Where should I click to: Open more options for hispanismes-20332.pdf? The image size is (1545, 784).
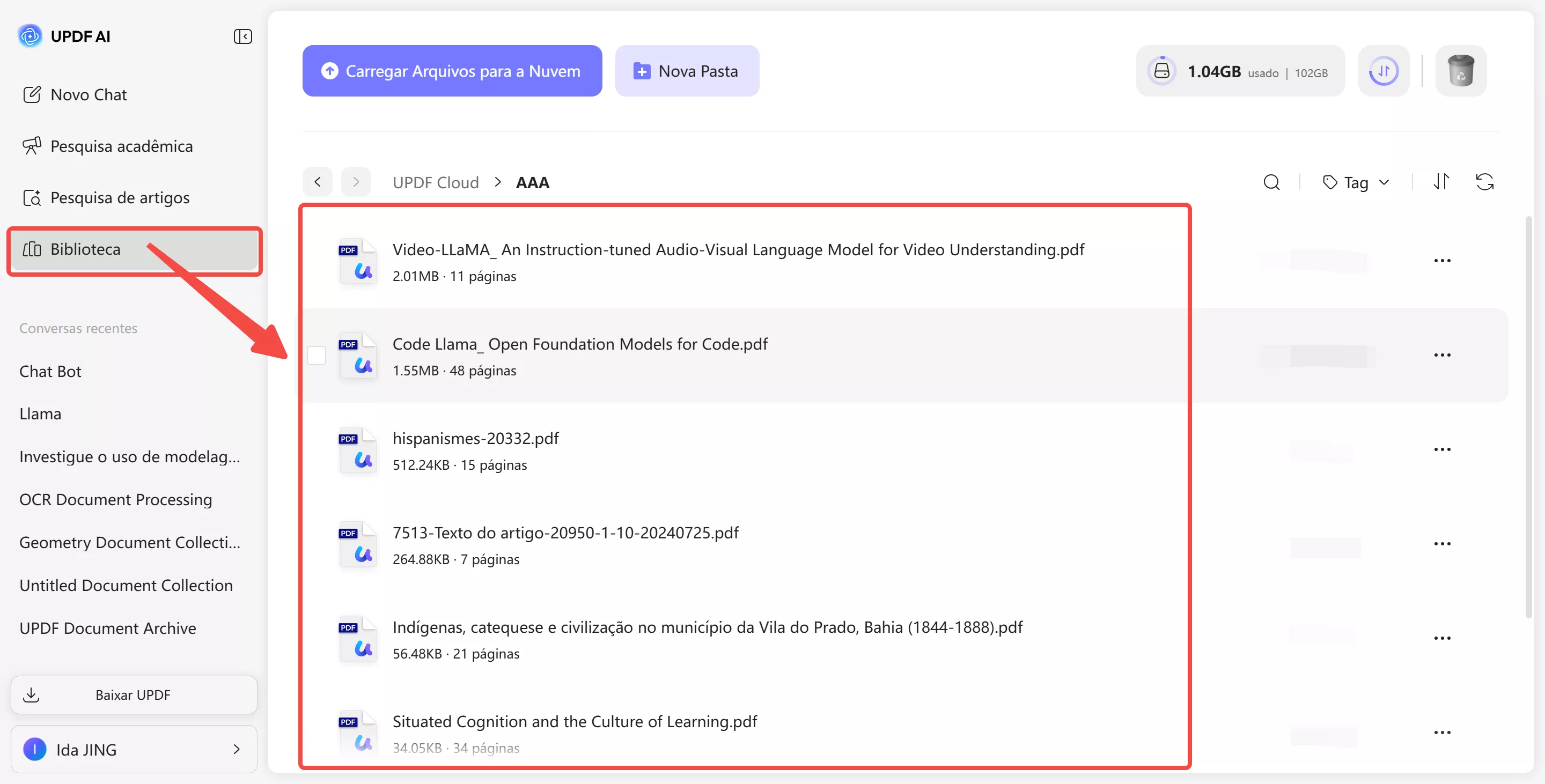click(1442, 449)
